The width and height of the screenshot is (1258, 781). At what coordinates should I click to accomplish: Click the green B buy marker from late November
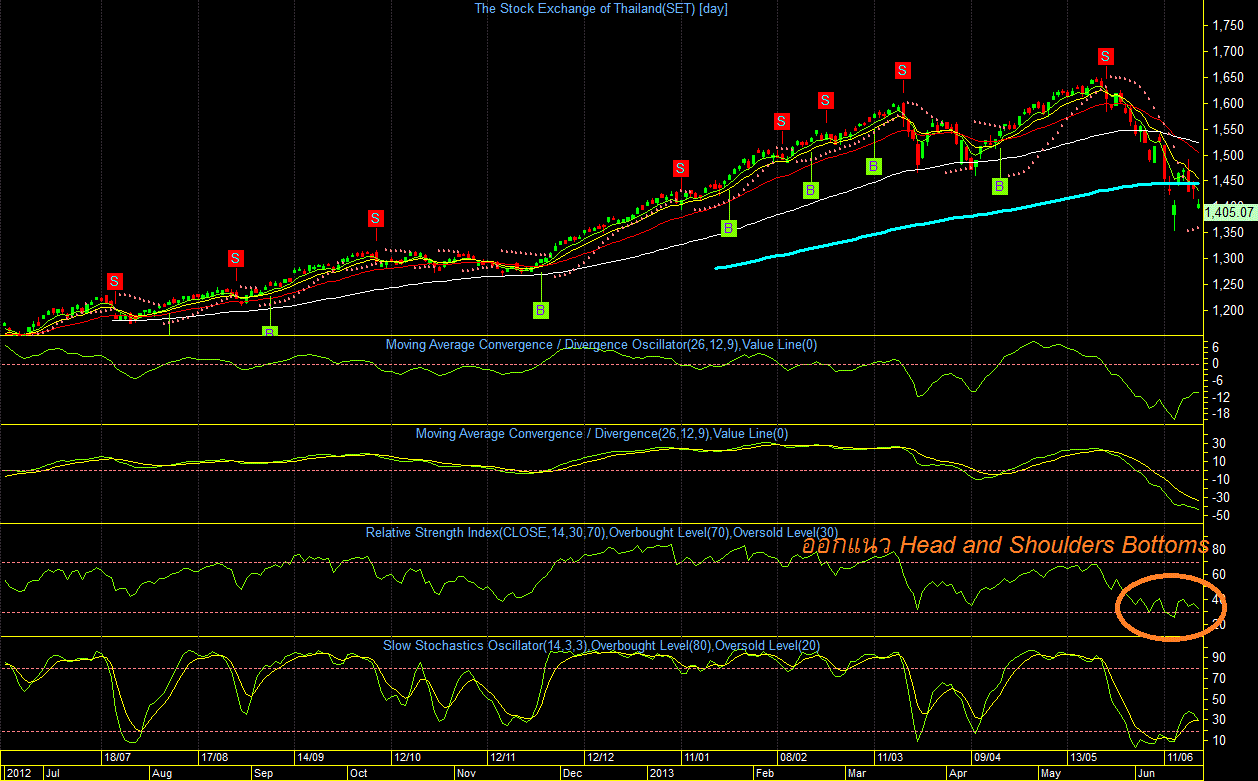[540, 310]
